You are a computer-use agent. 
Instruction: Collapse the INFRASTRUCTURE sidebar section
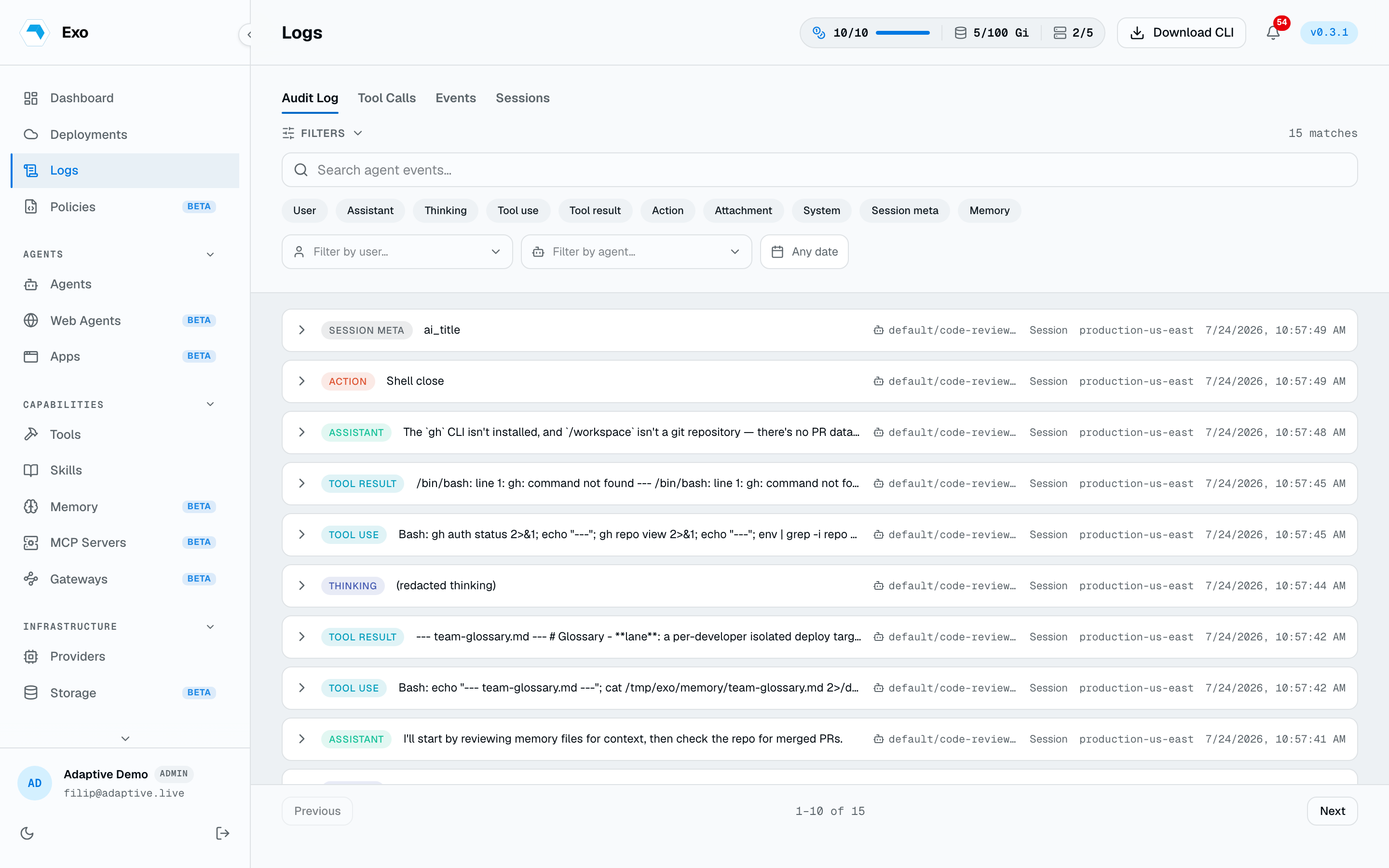point(210,626)
